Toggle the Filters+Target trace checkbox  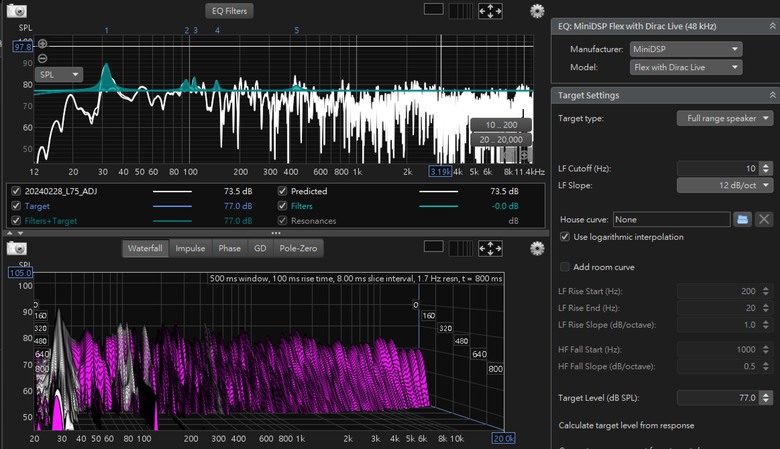click(x=16, y=220)
